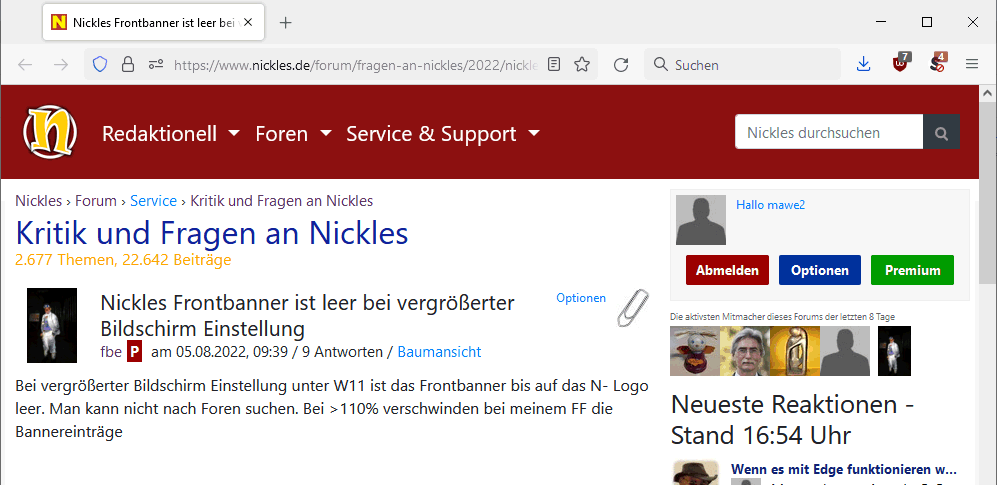The width and height of the screenshot is (997, 485).
Task: Open the Service breadcrumb link
Action: [153, 201]
